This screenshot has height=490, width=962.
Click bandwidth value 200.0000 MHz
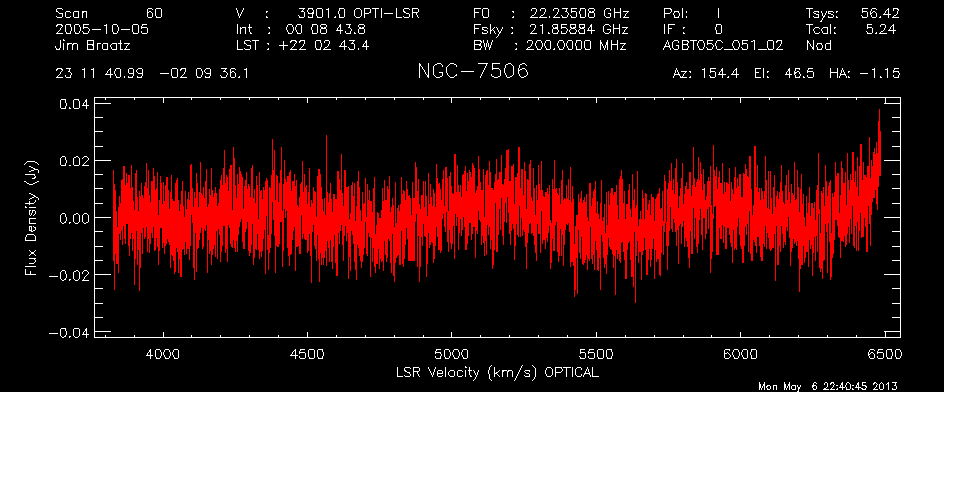click(576, 45)
